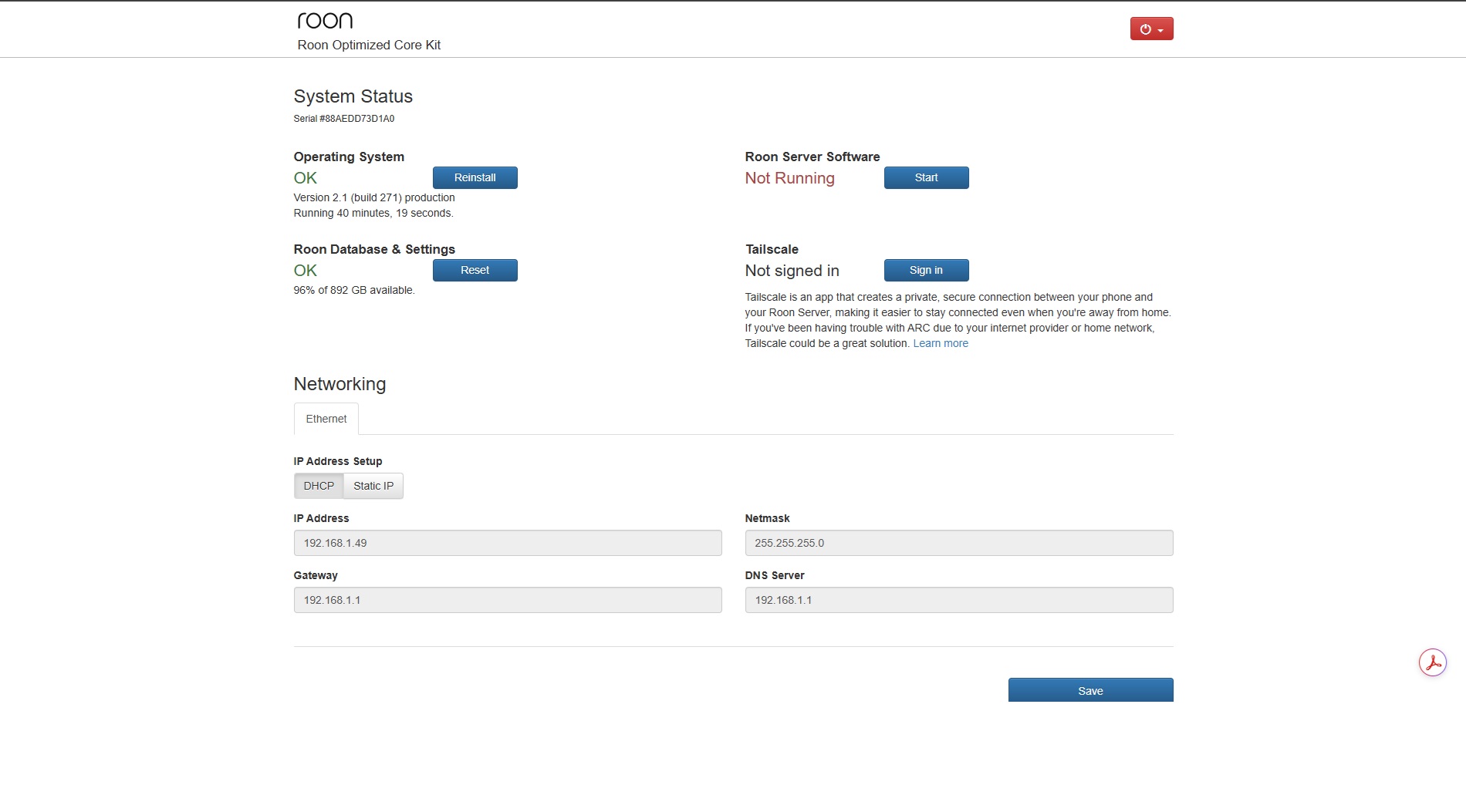
Task: Click the 'Running 40 minutes, 19 seconds.' uptime text
Action: [x=373, y=213]
